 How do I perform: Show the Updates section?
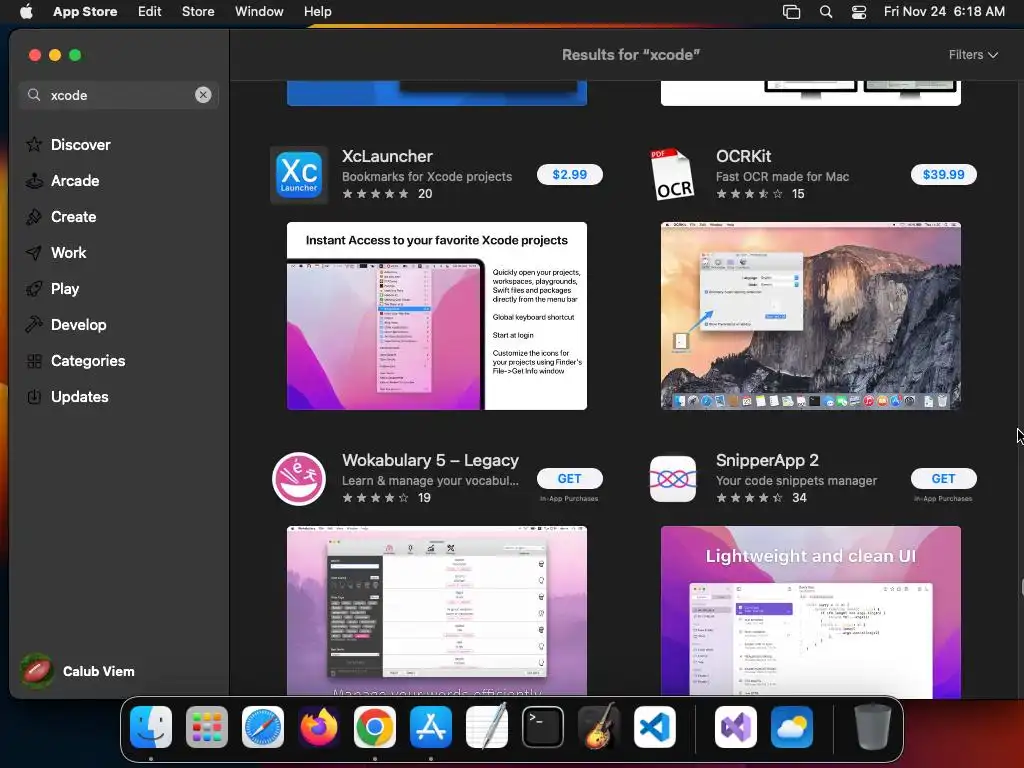click(120, 396)
